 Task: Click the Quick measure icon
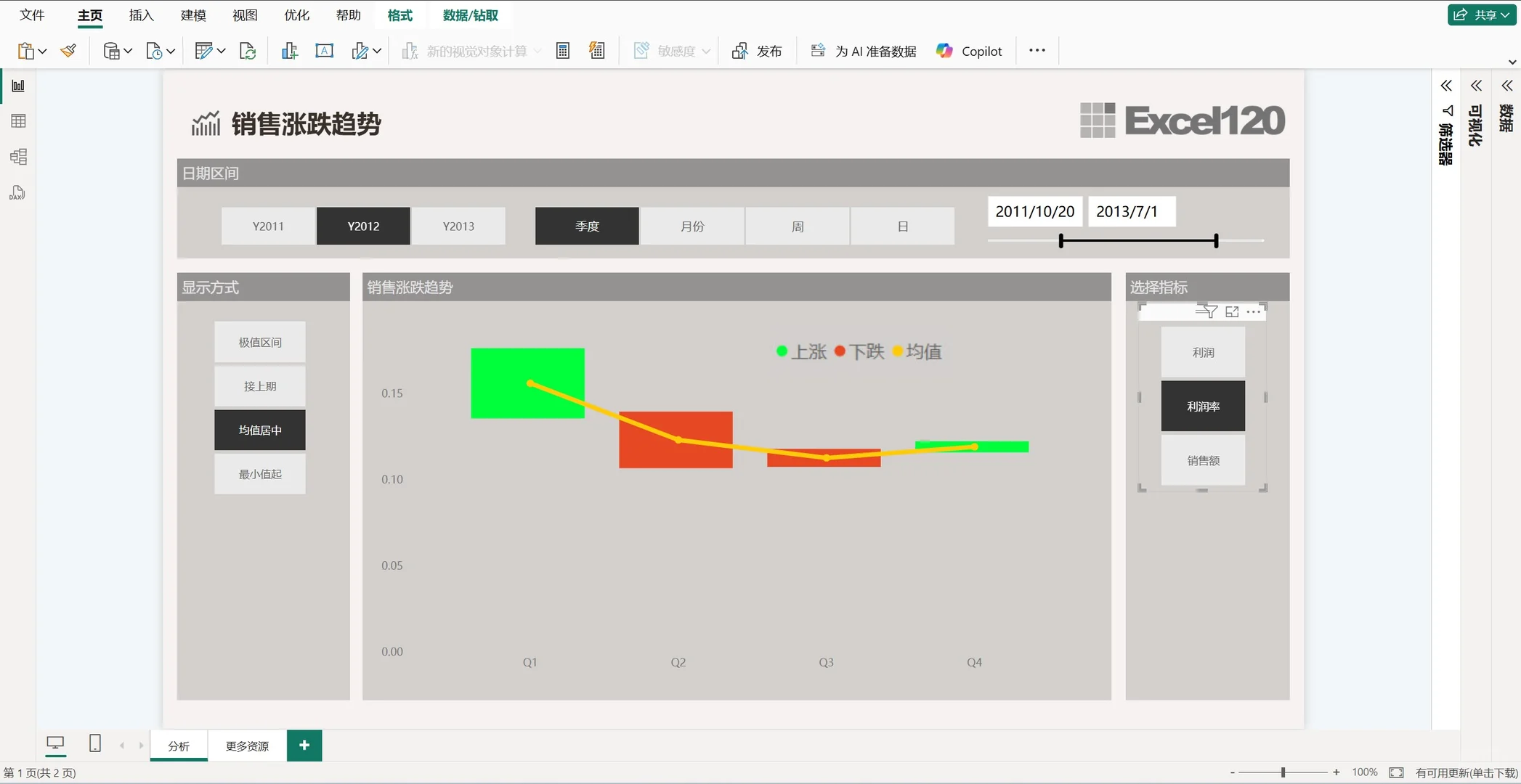(597, 51)
